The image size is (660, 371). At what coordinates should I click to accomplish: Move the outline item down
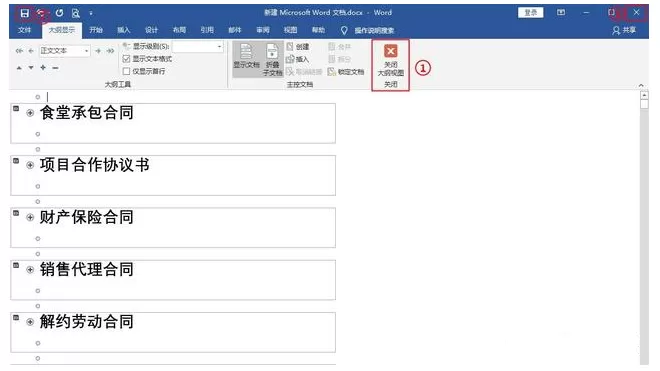[31, 67]
